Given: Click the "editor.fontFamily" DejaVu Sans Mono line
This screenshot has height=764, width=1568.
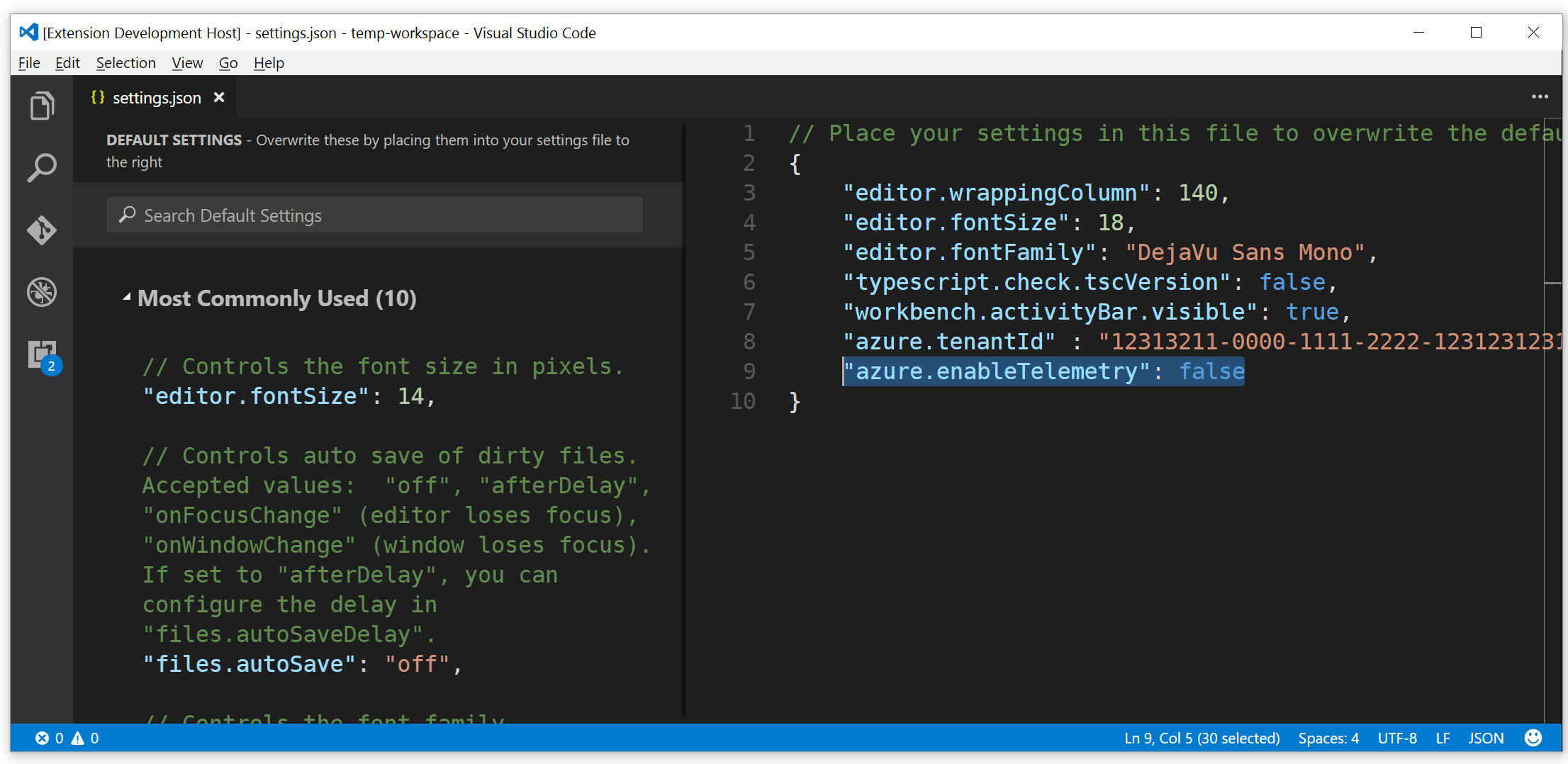Looking at the screenshot, I should pos(1110,252).
